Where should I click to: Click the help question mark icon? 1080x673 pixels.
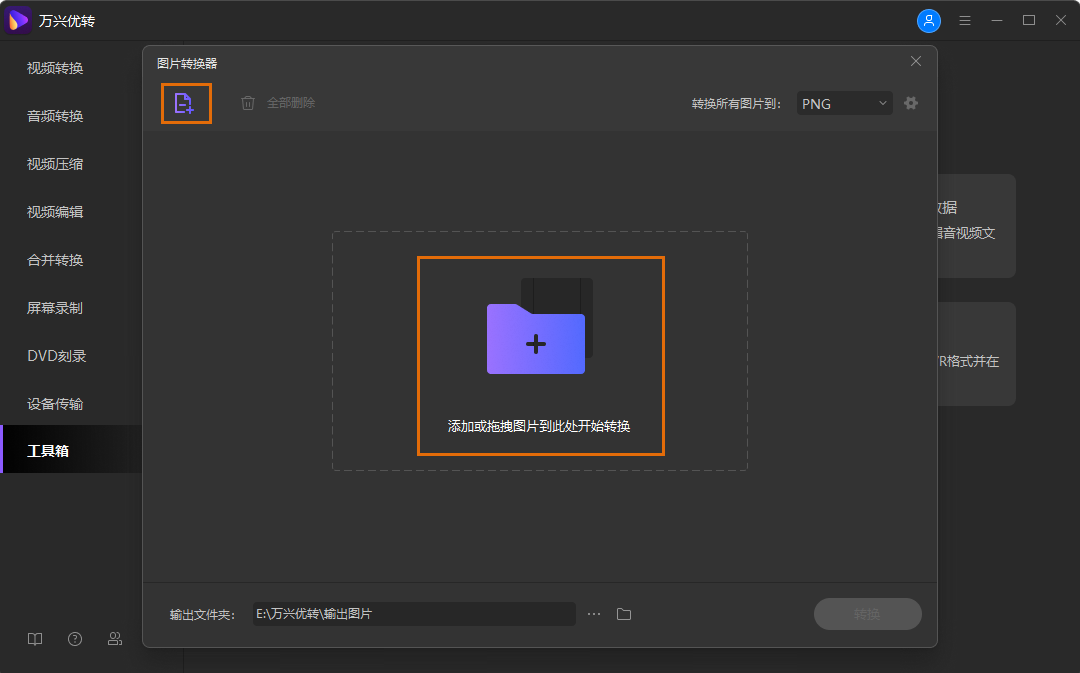pos(74,639)
